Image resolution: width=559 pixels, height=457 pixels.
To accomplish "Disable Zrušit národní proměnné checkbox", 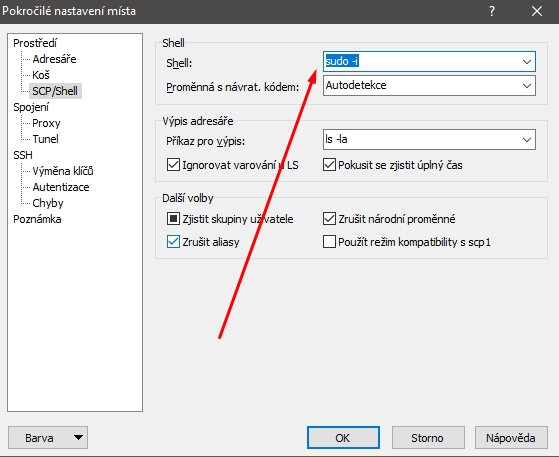I will point(329,219).
